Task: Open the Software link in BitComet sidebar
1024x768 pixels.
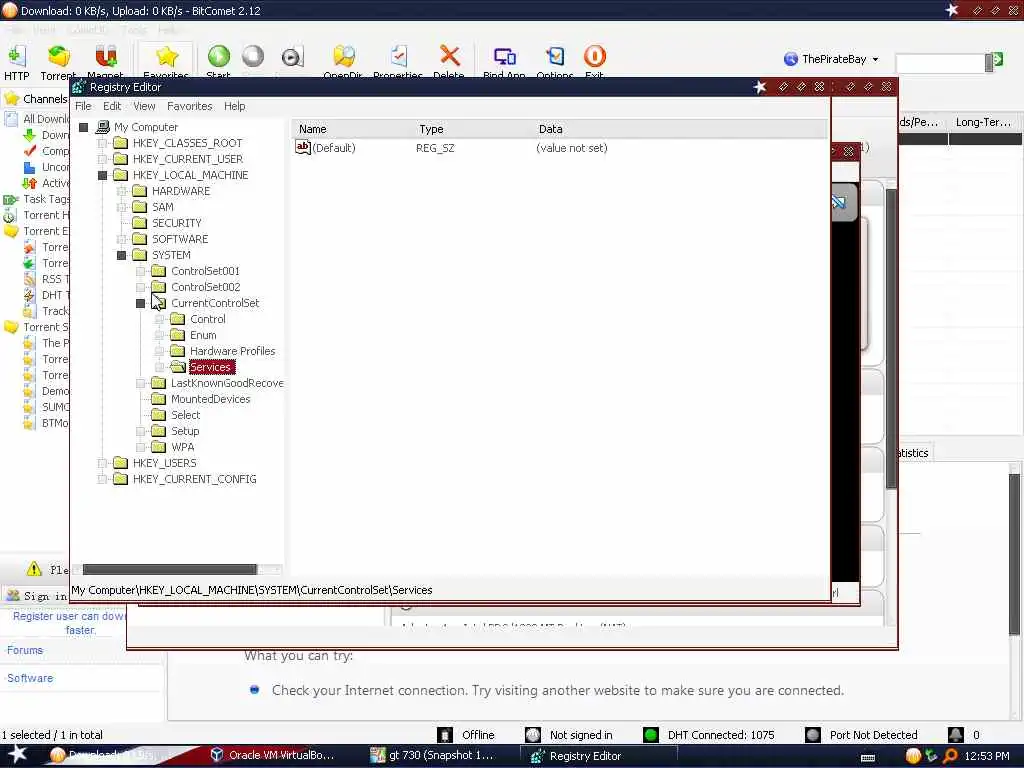Action: tap(30, 678)
